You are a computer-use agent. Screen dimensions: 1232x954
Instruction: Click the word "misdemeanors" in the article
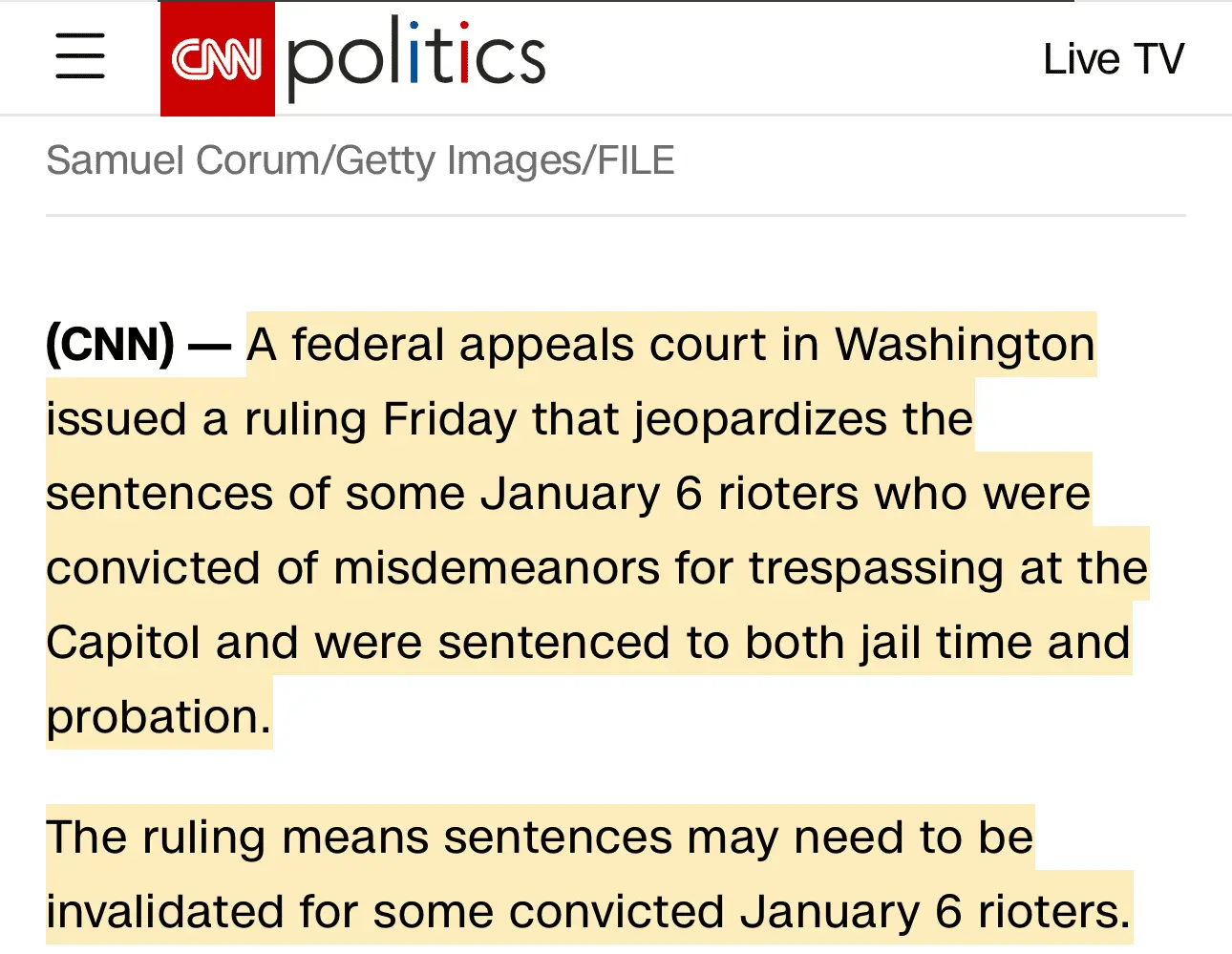pyautogui.click(x=497, y=568)
